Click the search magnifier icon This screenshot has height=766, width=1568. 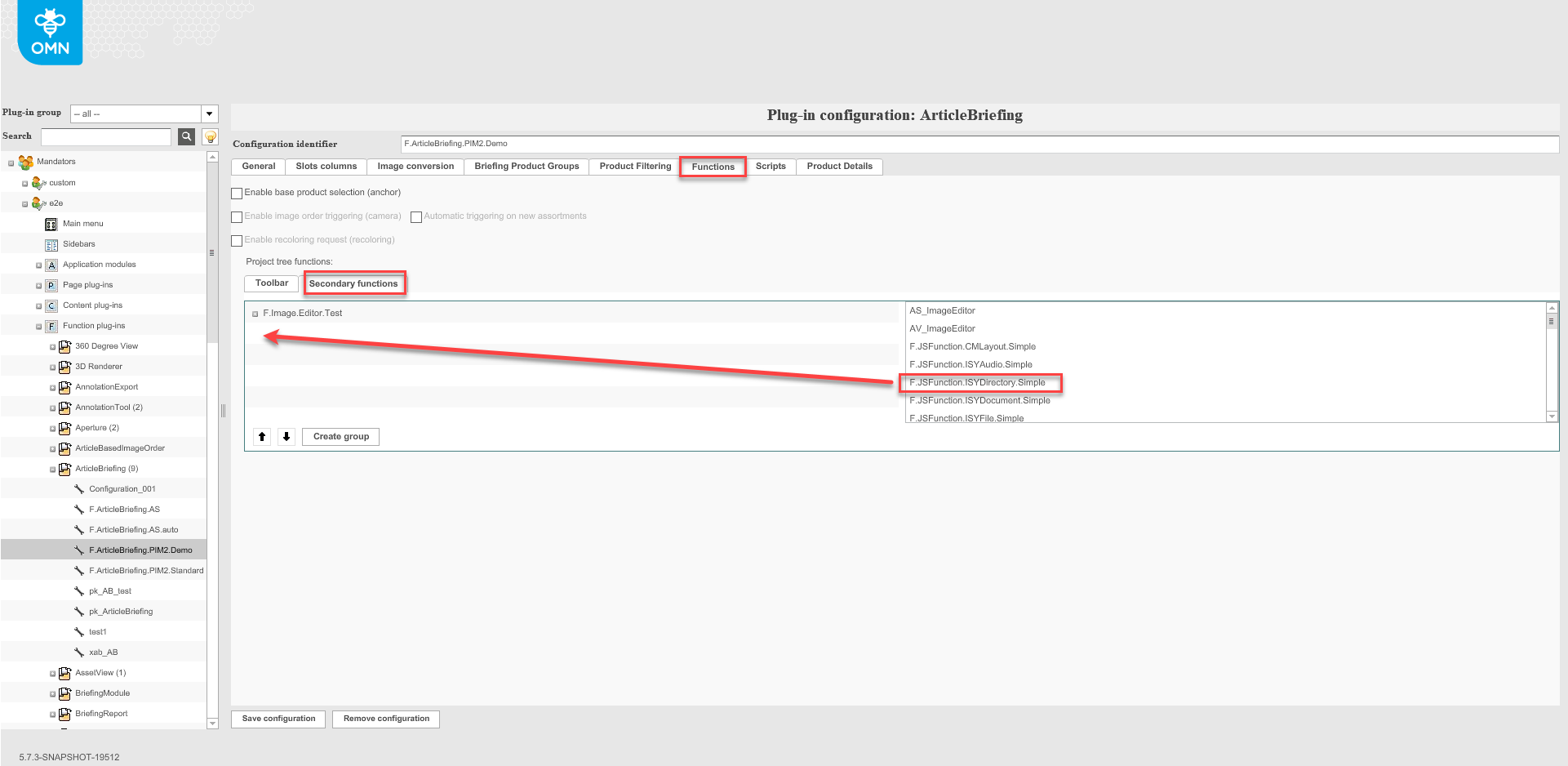click(186, 136)
